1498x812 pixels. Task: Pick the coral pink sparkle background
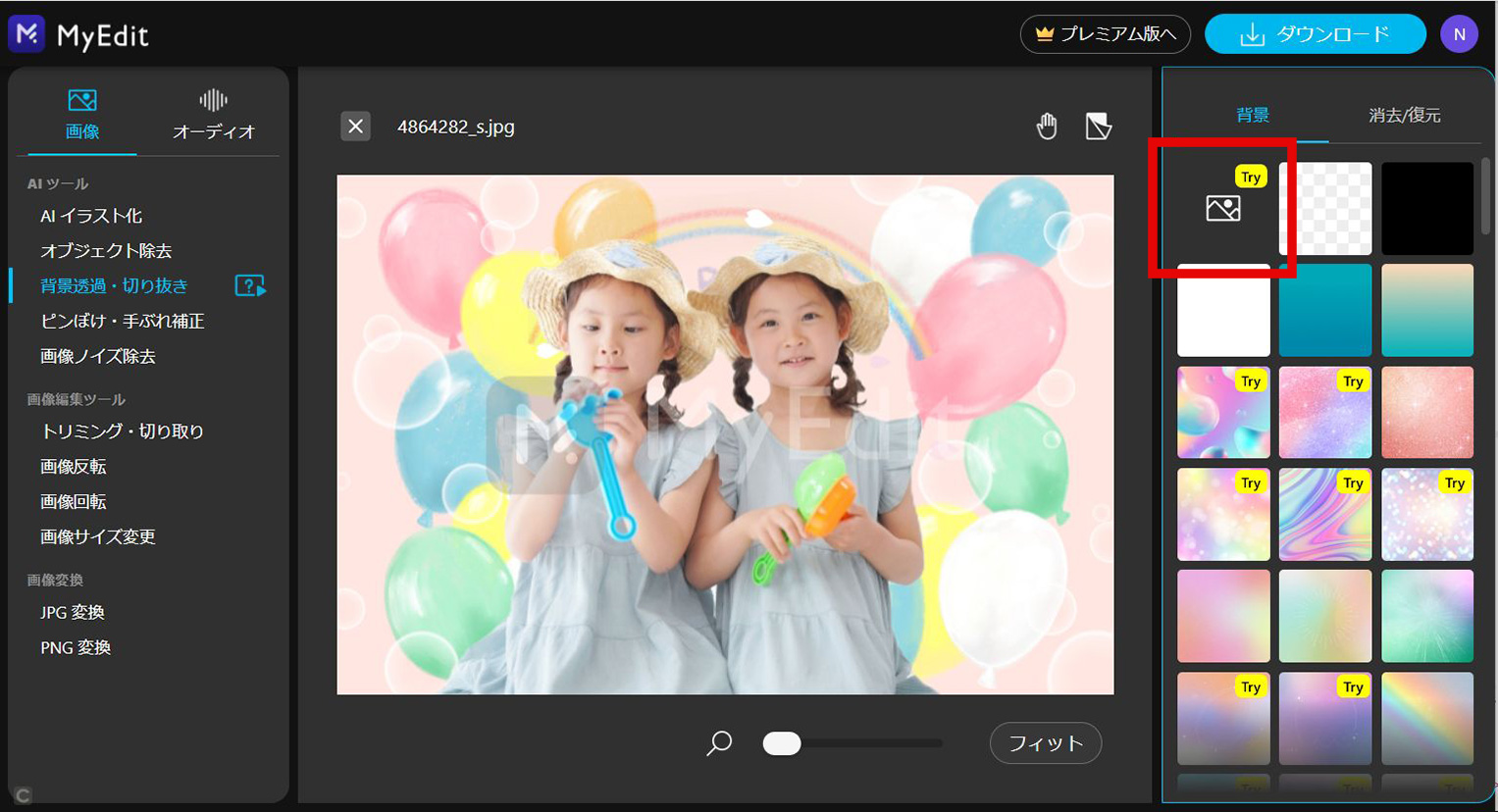(1427, 412)
